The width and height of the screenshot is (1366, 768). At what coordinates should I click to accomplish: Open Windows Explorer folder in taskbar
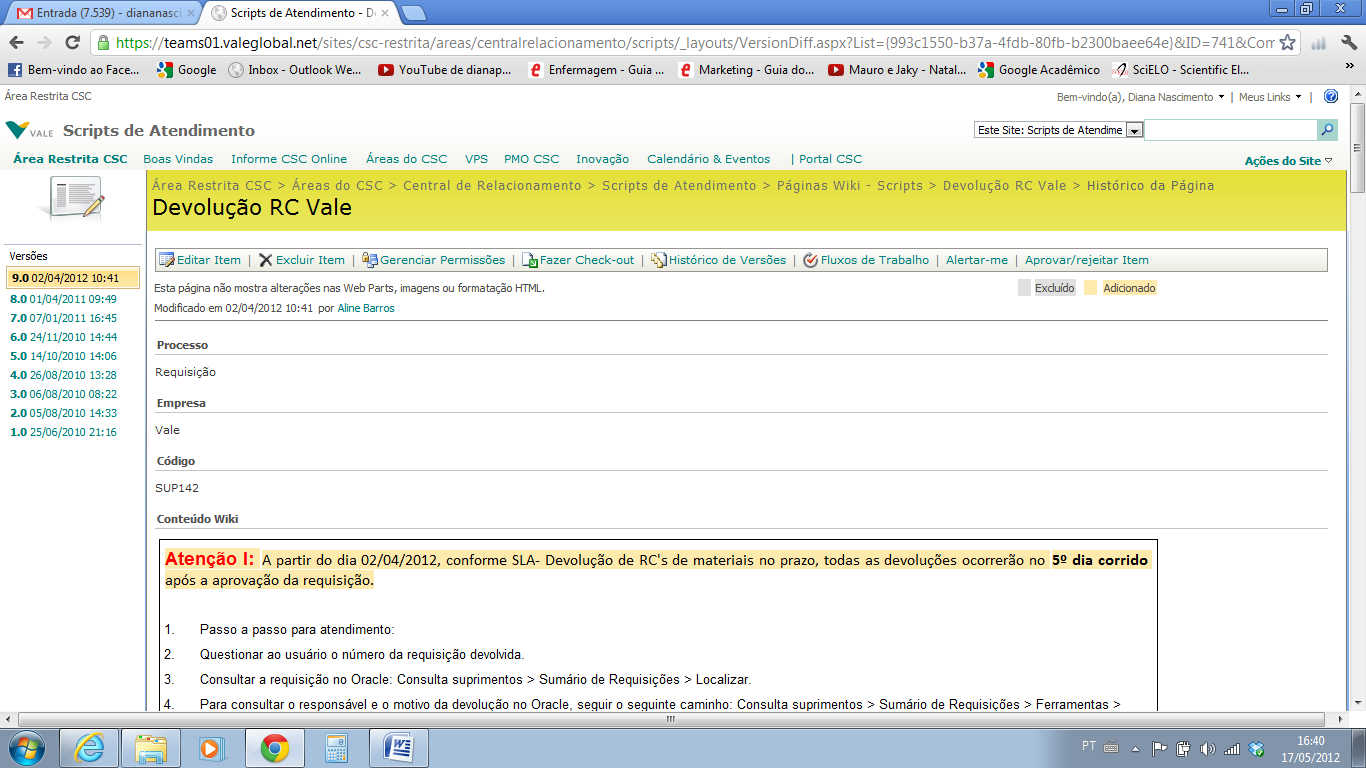151,747
